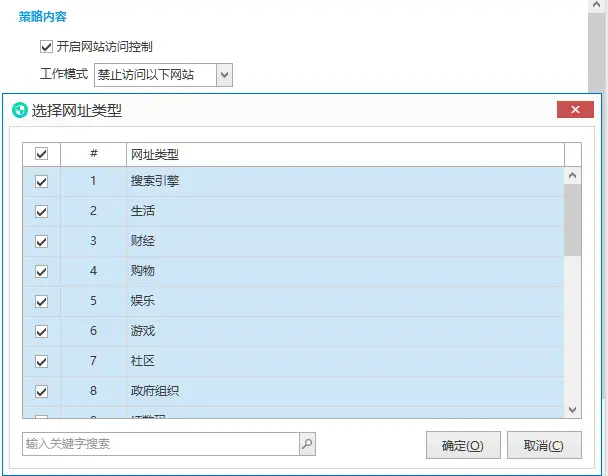Click the # column header
608x476 pixels.
click(x=93, y=154)
